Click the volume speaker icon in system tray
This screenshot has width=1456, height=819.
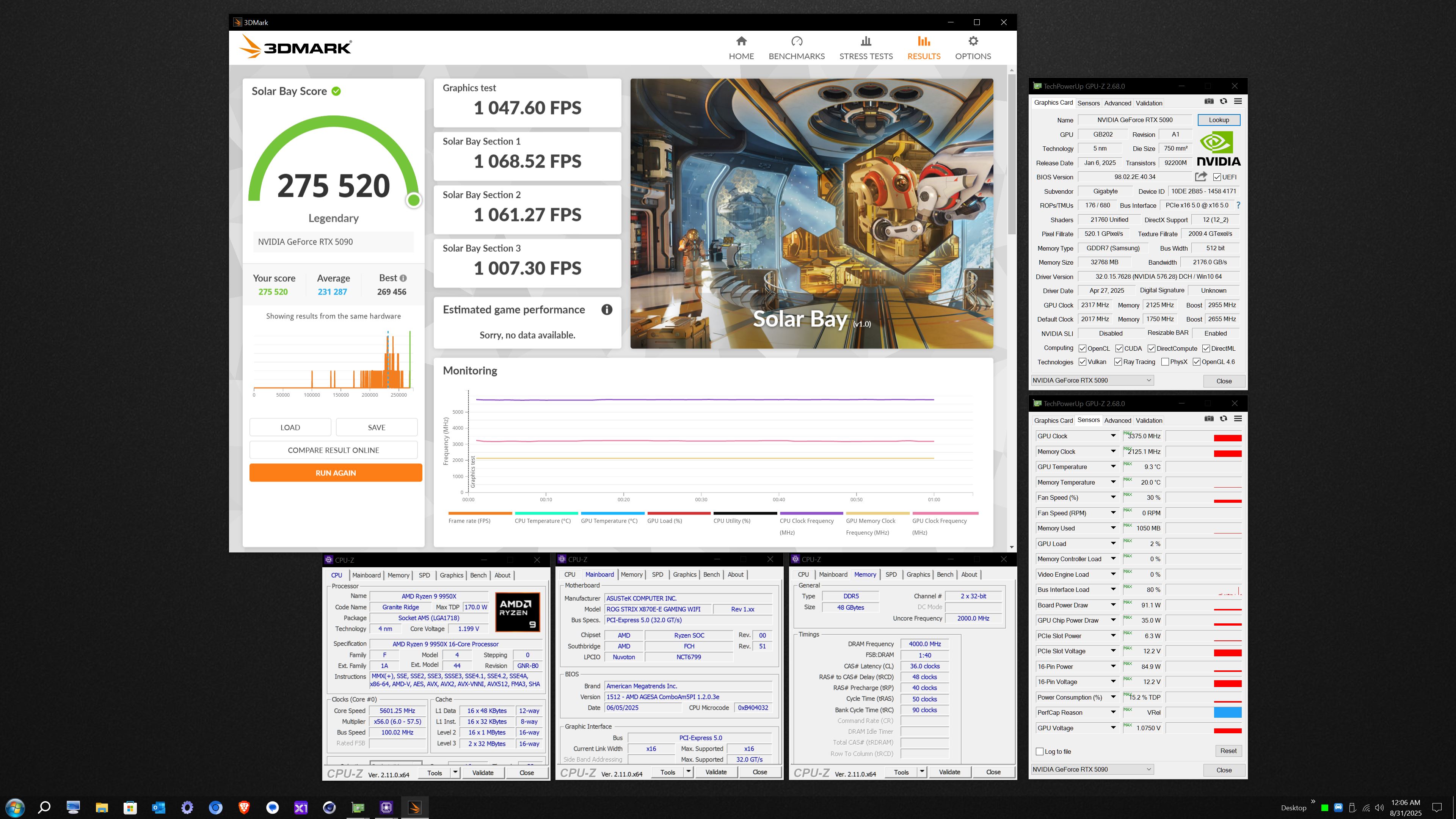coord(1380,808)
